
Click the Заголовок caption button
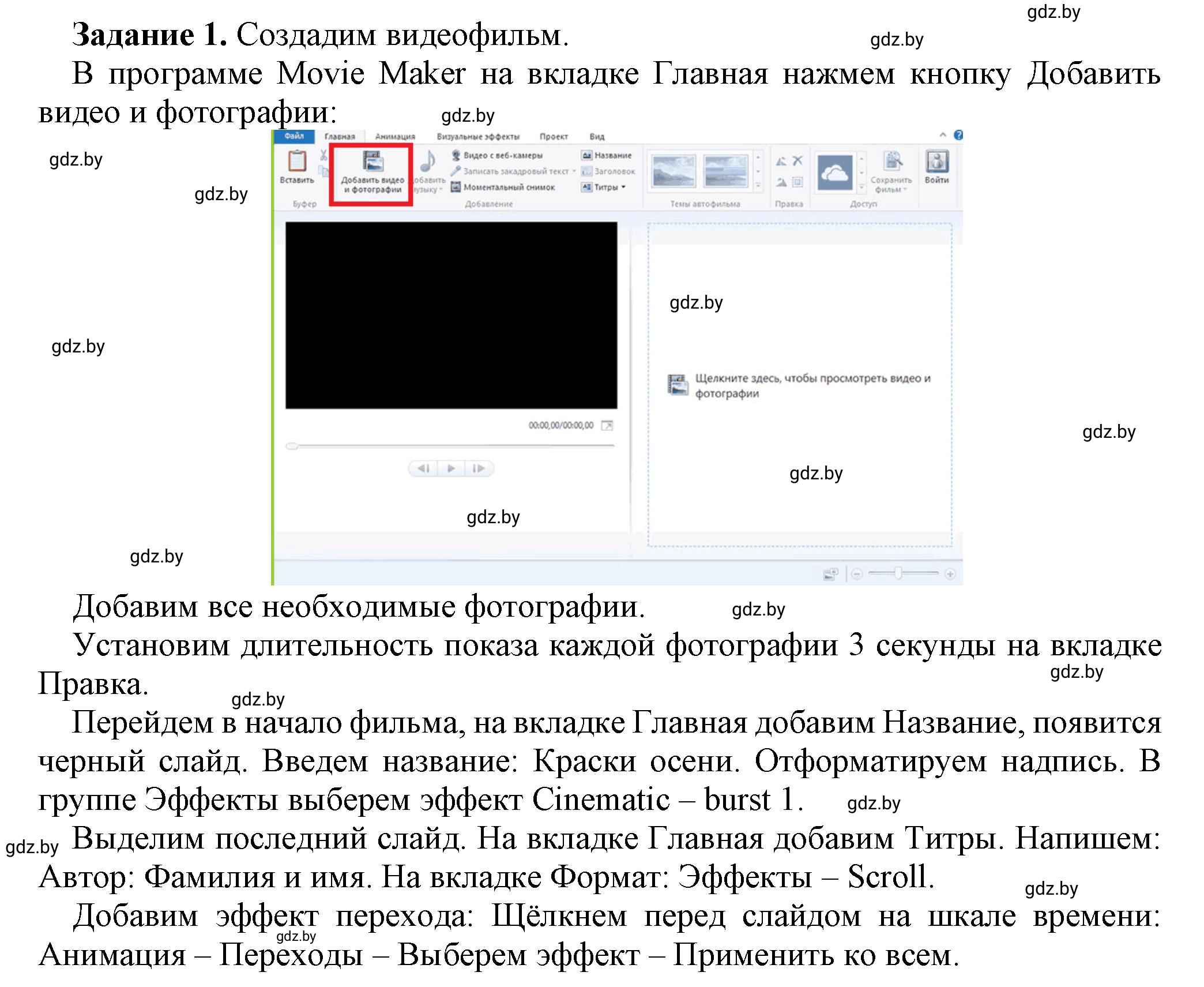[608, 171]
